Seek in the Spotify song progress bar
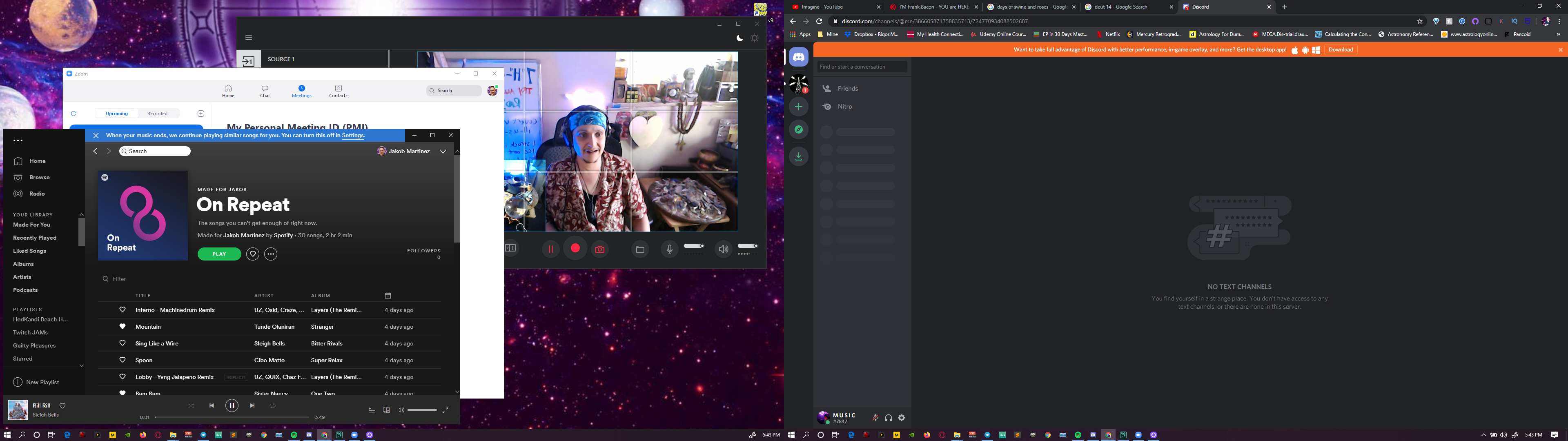This screenshot has height=441, width=1568. click(x=232, y=417)
